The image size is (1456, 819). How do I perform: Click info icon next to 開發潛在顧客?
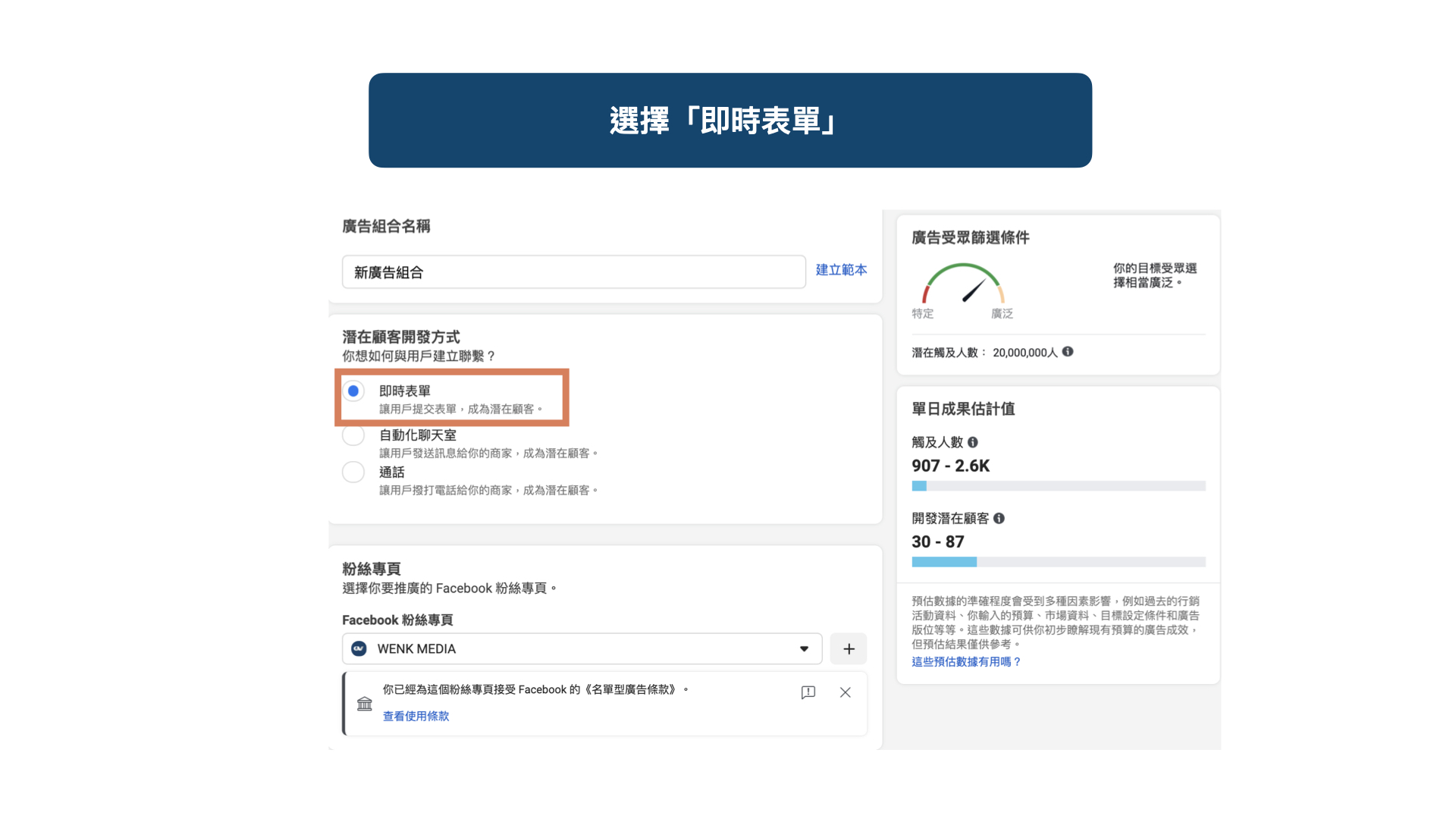[999, 519]
